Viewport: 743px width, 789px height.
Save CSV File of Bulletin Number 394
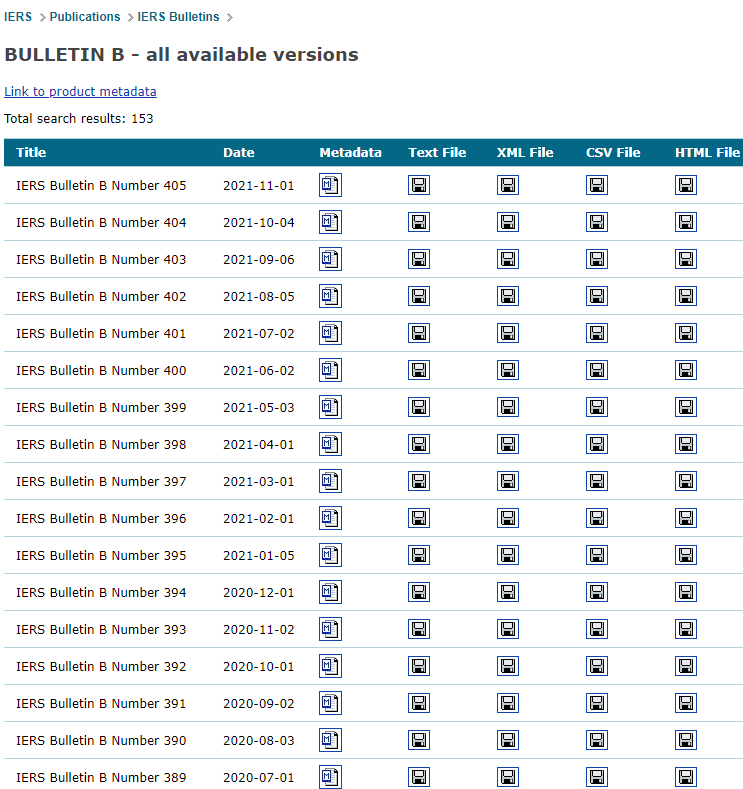(x=597, y=592)
